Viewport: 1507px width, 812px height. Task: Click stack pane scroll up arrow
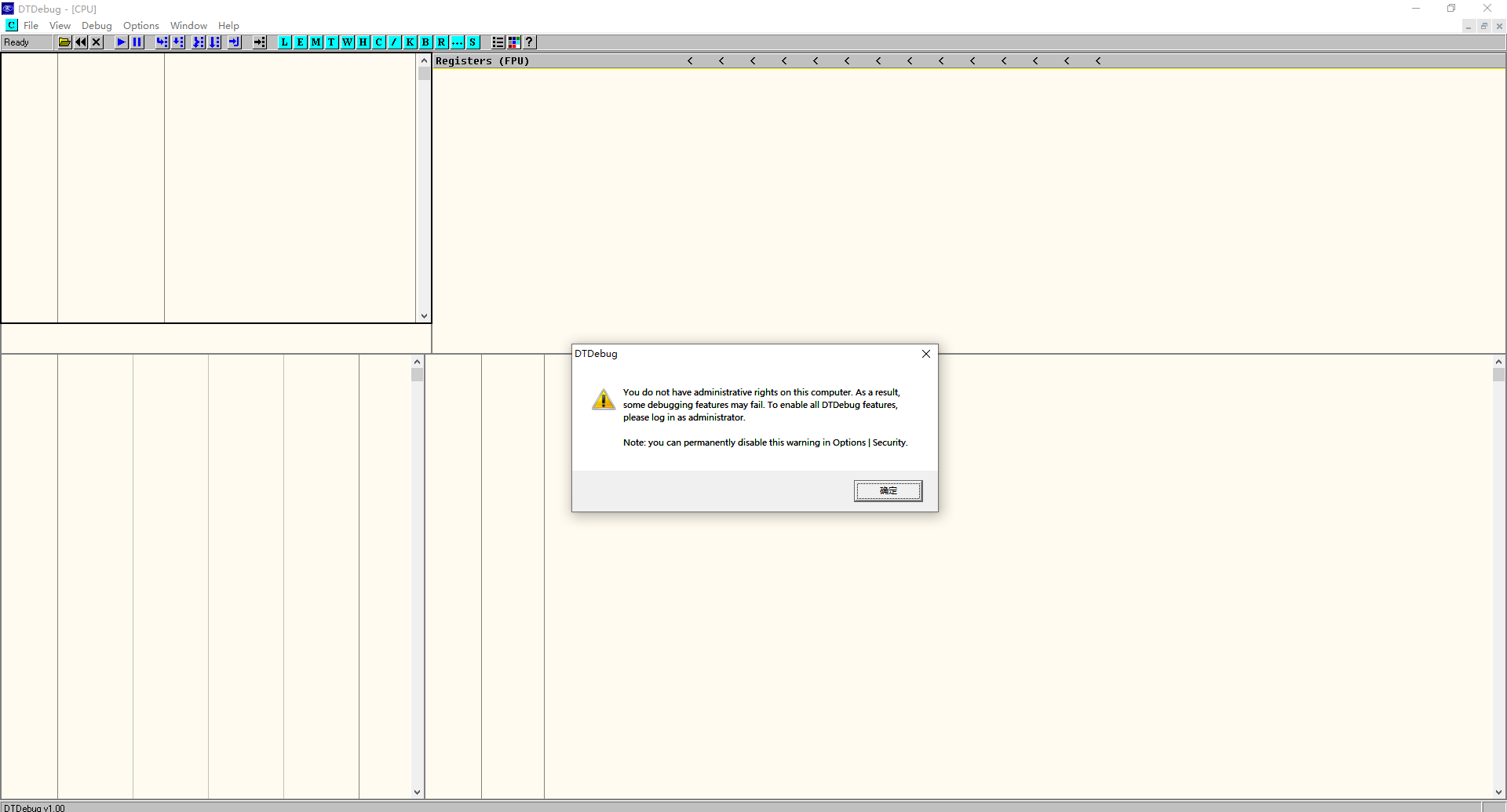click(x=1498, y=362)
